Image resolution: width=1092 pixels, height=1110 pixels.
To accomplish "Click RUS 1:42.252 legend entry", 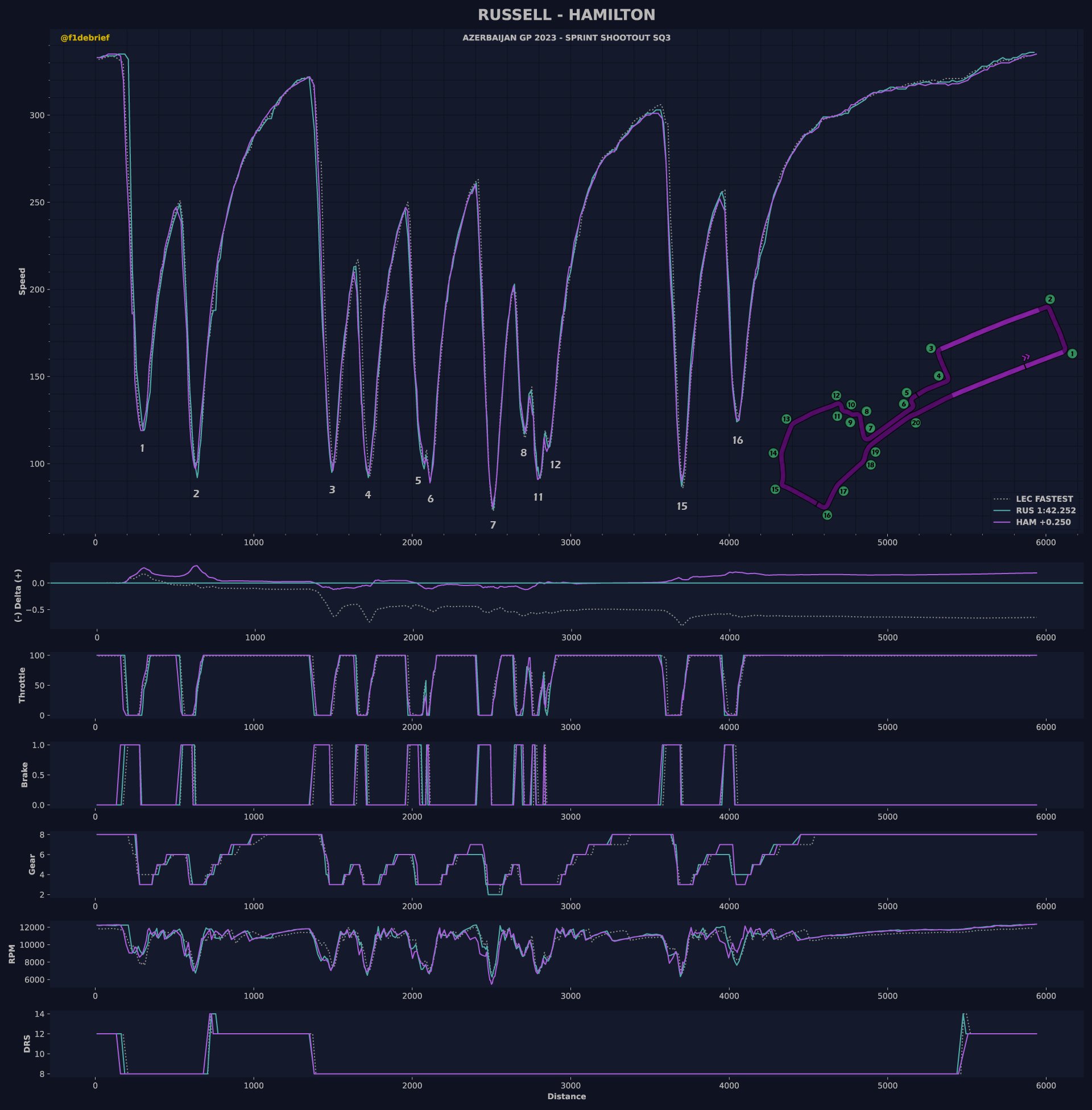I will (1045, 510).
